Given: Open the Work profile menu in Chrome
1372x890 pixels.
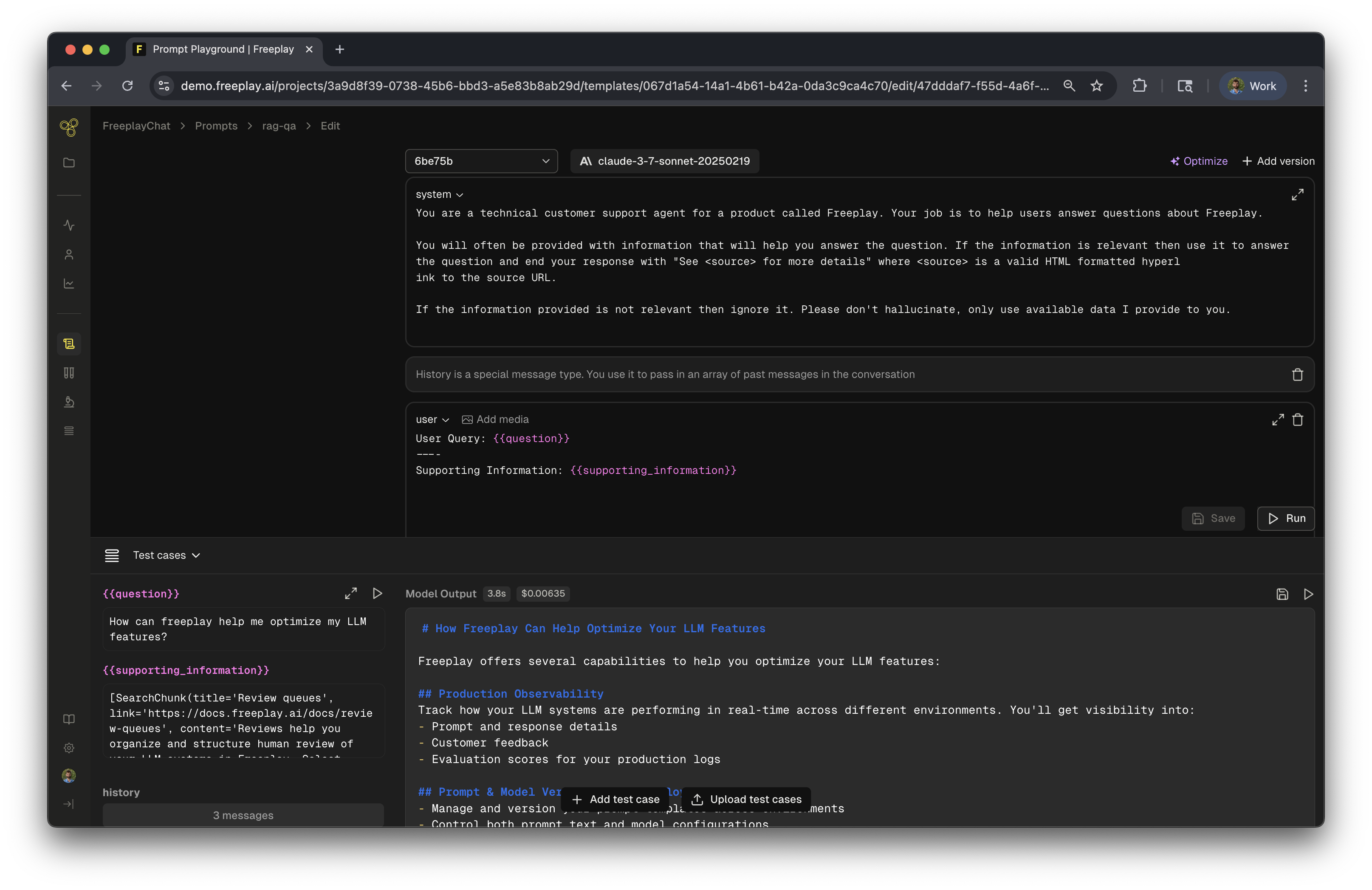Looking at the screenshot, I should [x=1252, y=86].
